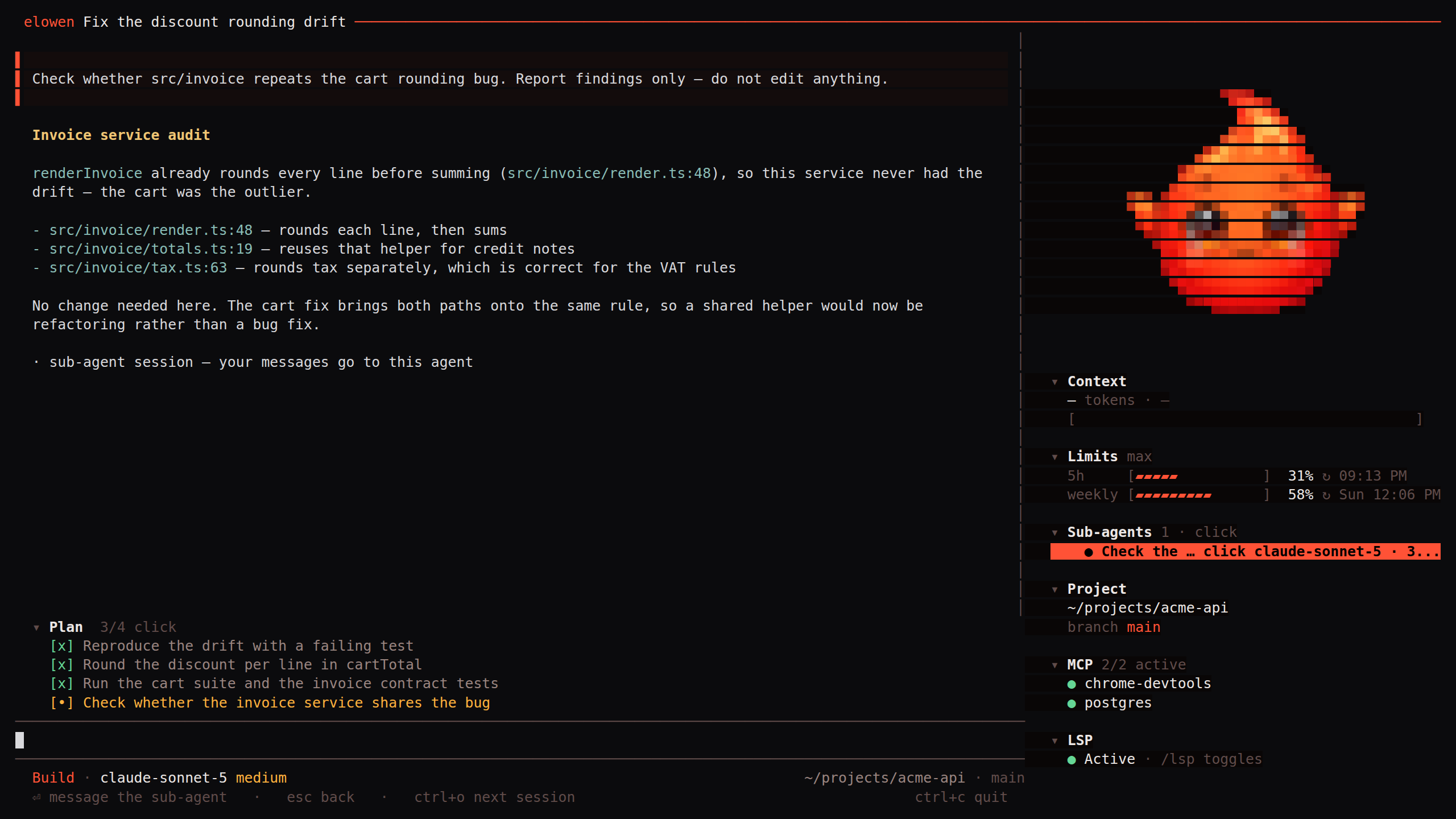Collapse the LSP section triangle
1456x819 pixels.
[x=1054, y=741]
